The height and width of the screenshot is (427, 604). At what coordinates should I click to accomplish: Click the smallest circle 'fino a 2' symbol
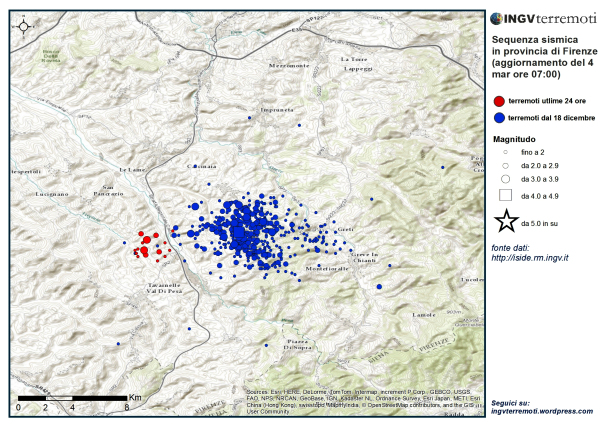point(506,150)
